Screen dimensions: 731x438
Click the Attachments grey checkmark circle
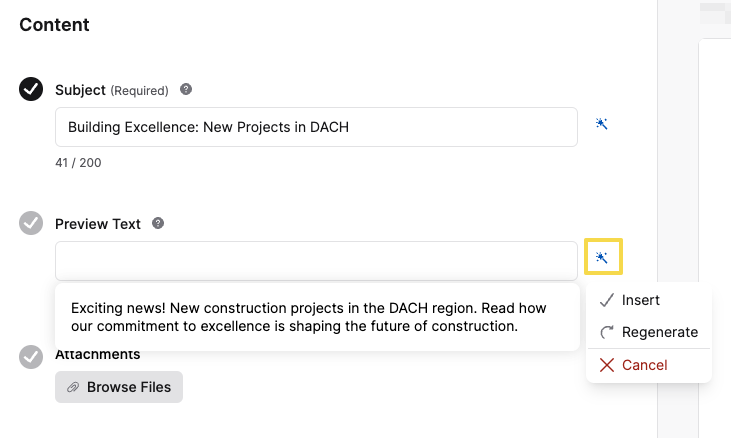pos(31,357)
